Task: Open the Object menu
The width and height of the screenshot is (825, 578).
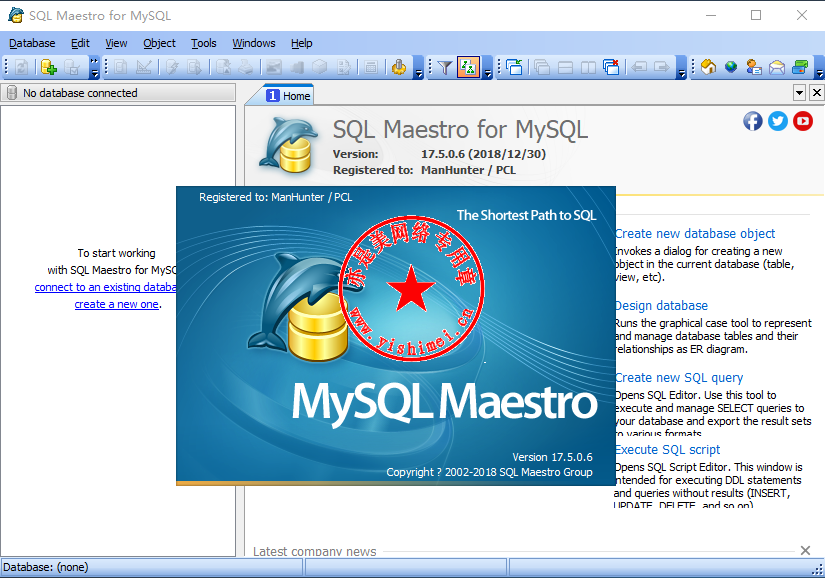Action: [x=159, y=43]
